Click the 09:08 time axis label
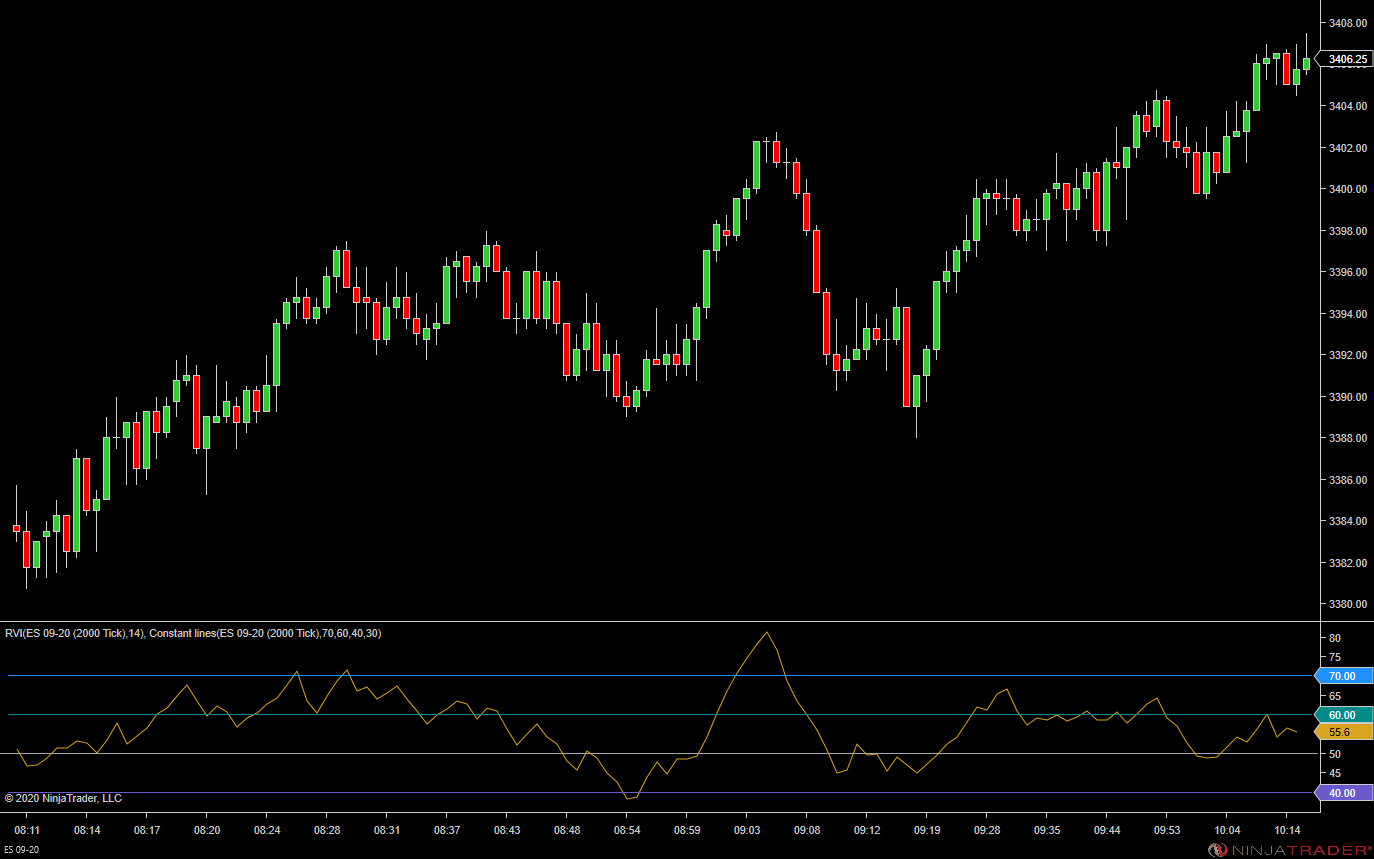Viewport: 1374px width, 859px height. click(x=807, y=831)
